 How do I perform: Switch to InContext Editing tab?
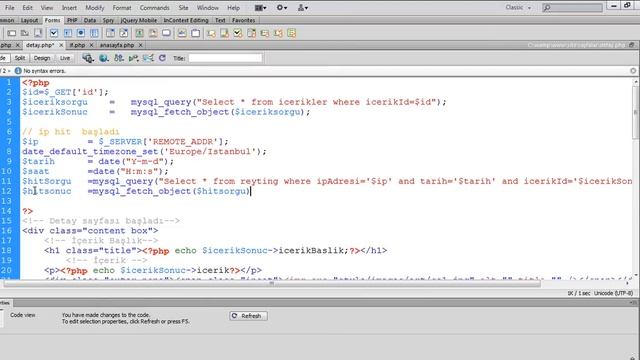click(186, 20)
